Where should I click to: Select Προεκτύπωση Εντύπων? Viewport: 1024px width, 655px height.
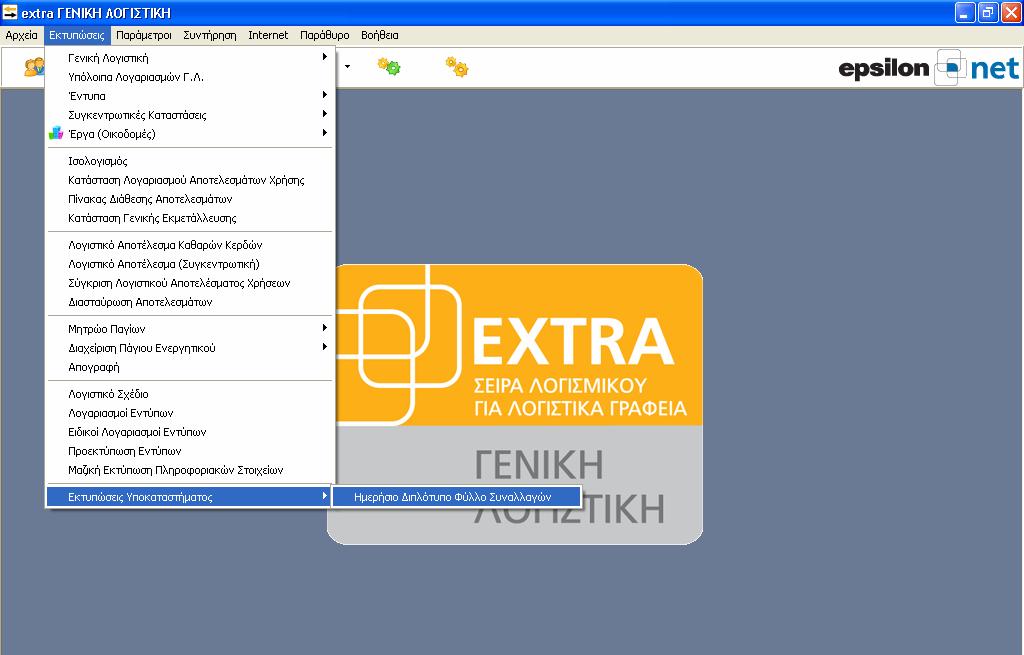coord(189,451)
